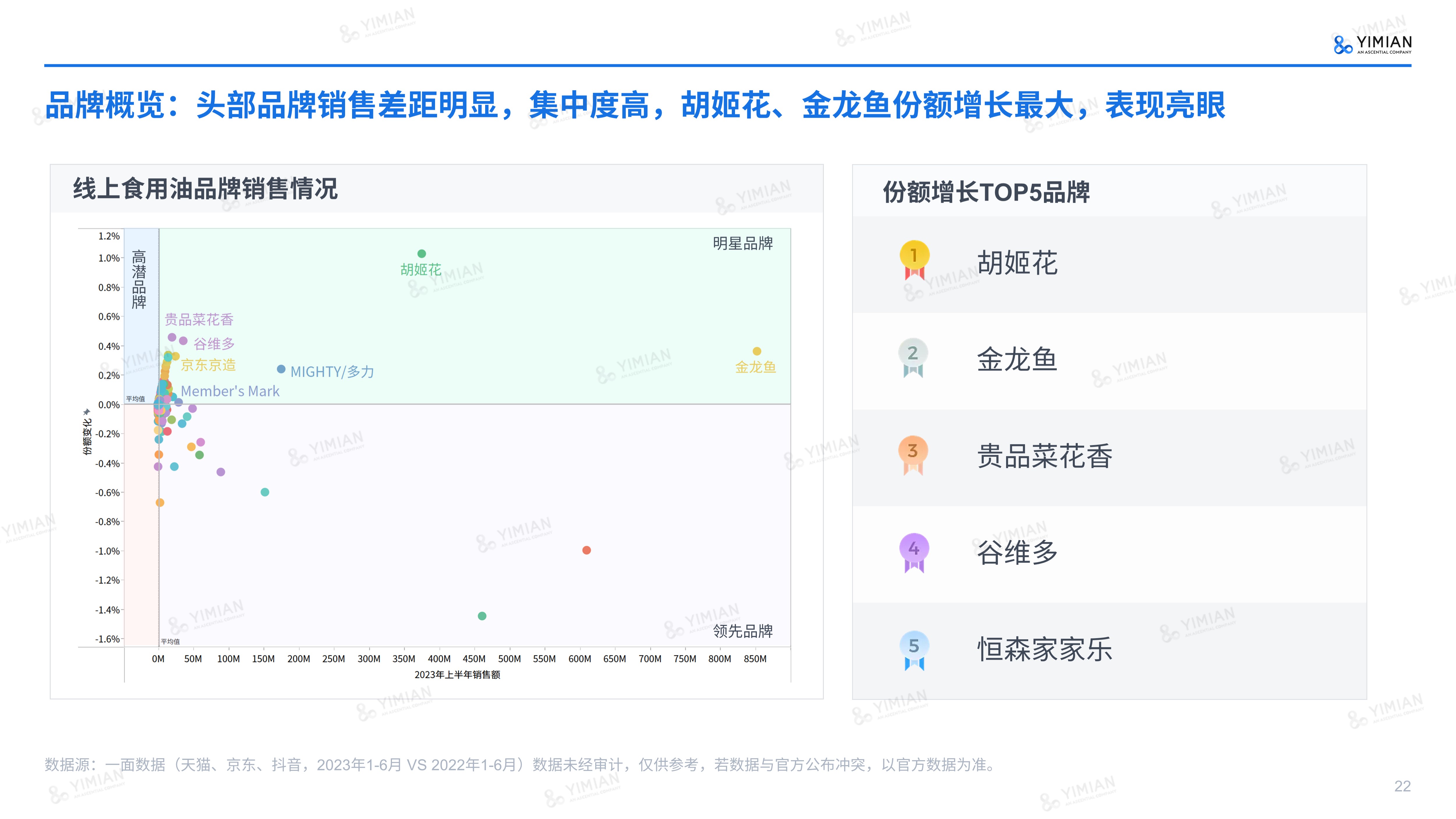
Task: Click the 高潜品牌 vertical label
Action: 139,279
